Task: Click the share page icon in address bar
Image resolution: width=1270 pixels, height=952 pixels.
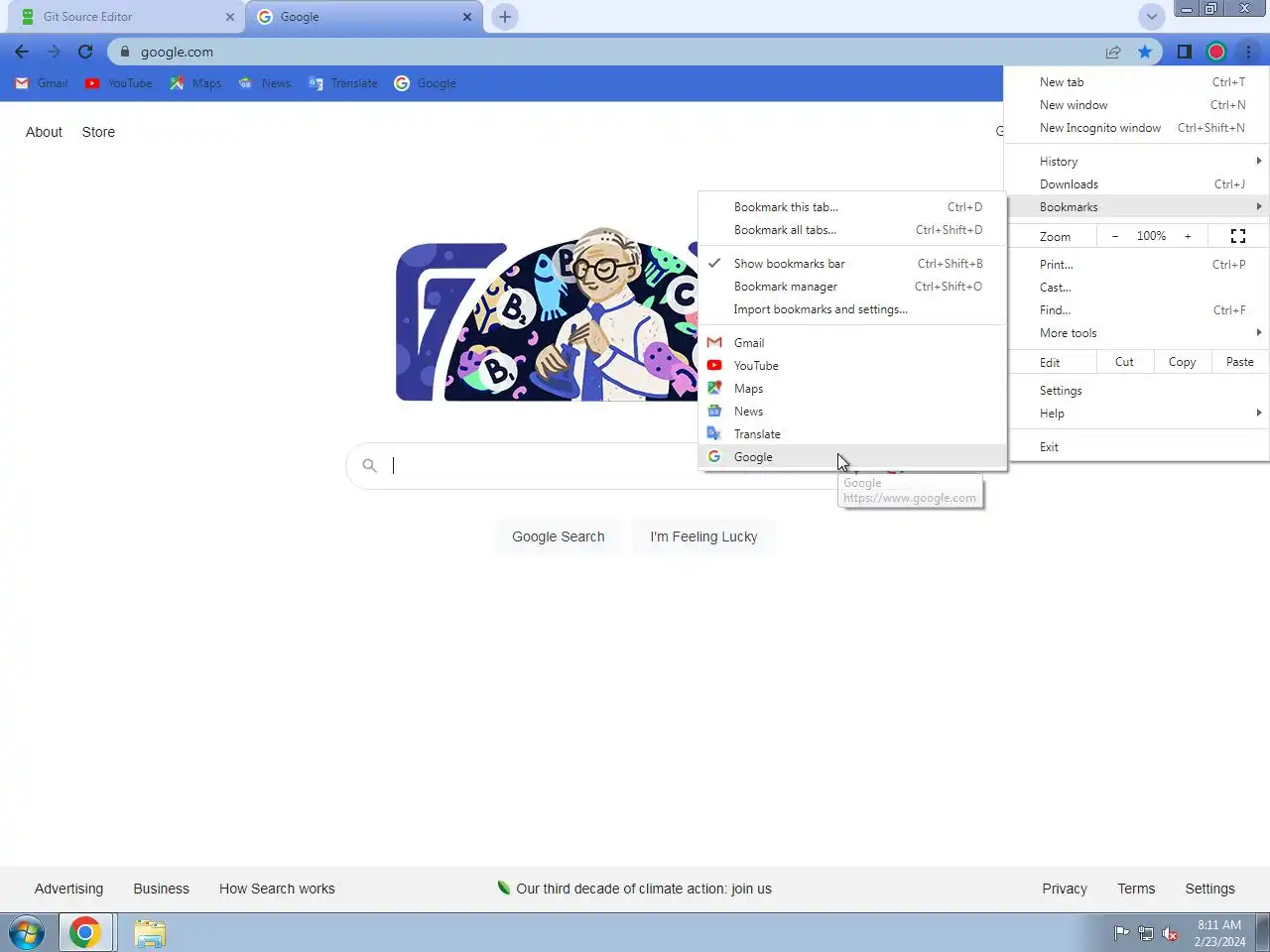Action: coord(1113,52)
